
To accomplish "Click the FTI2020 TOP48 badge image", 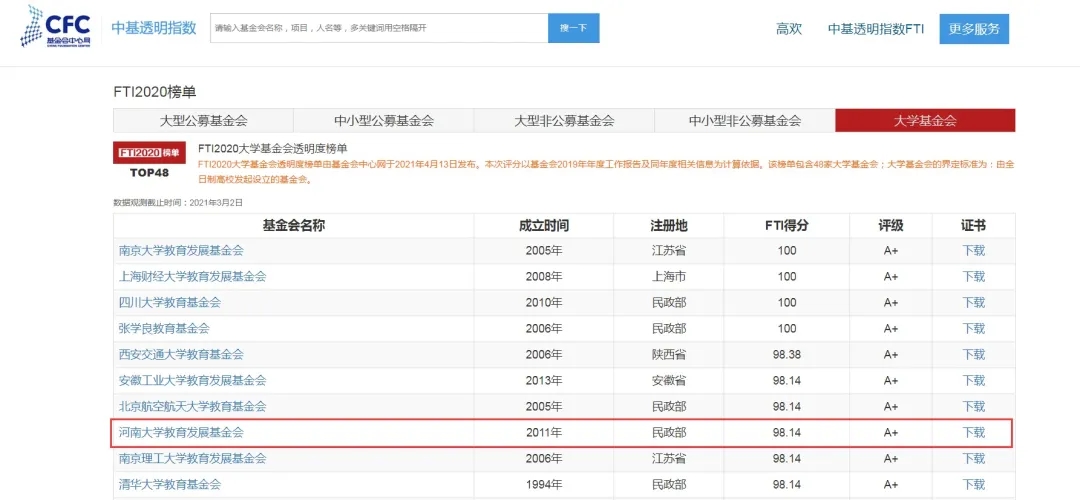I will pos(149,162).
